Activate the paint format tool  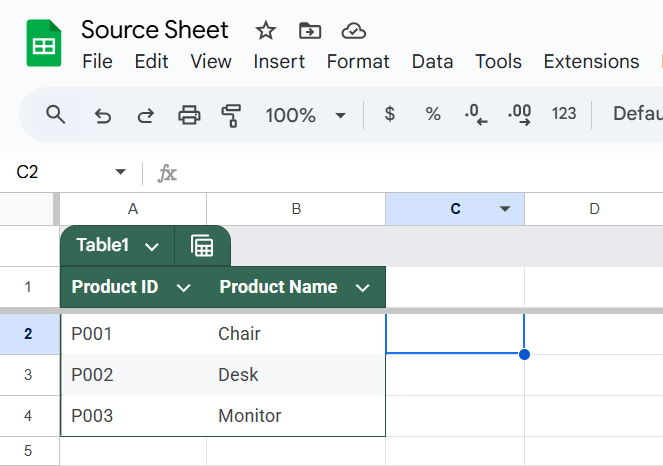click(x=231, y=115)
